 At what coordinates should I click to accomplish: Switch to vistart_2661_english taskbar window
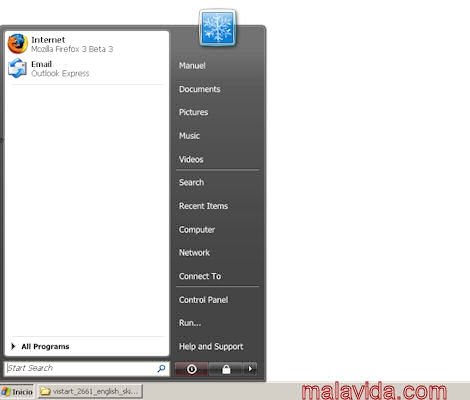(x=90, y=391)
